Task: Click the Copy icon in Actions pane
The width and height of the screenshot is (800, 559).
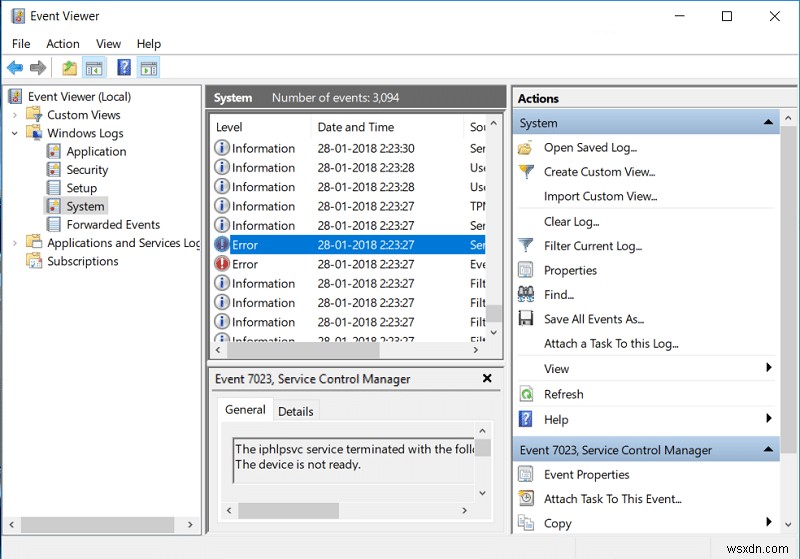Action: click(x=526, y=523)
